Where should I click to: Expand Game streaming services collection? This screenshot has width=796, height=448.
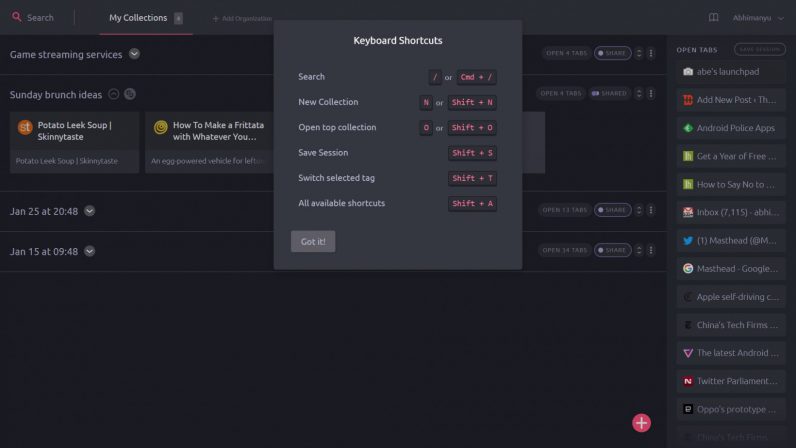click(134, 54)
